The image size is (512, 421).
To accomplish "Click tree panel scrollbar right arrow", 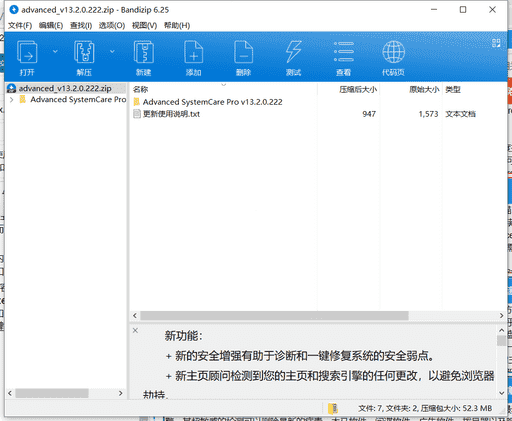I will 121,393.
